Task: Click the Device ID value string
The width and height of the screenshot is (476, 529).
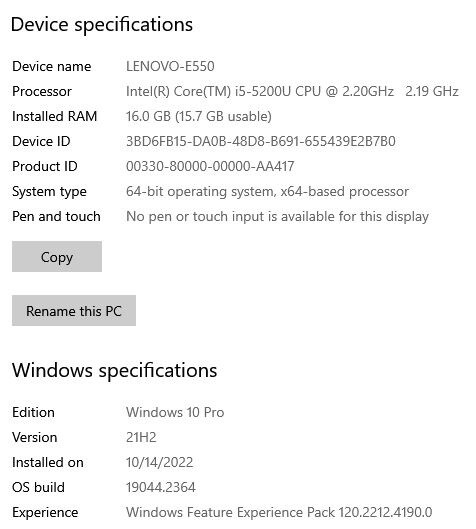Action: point(261,141)
